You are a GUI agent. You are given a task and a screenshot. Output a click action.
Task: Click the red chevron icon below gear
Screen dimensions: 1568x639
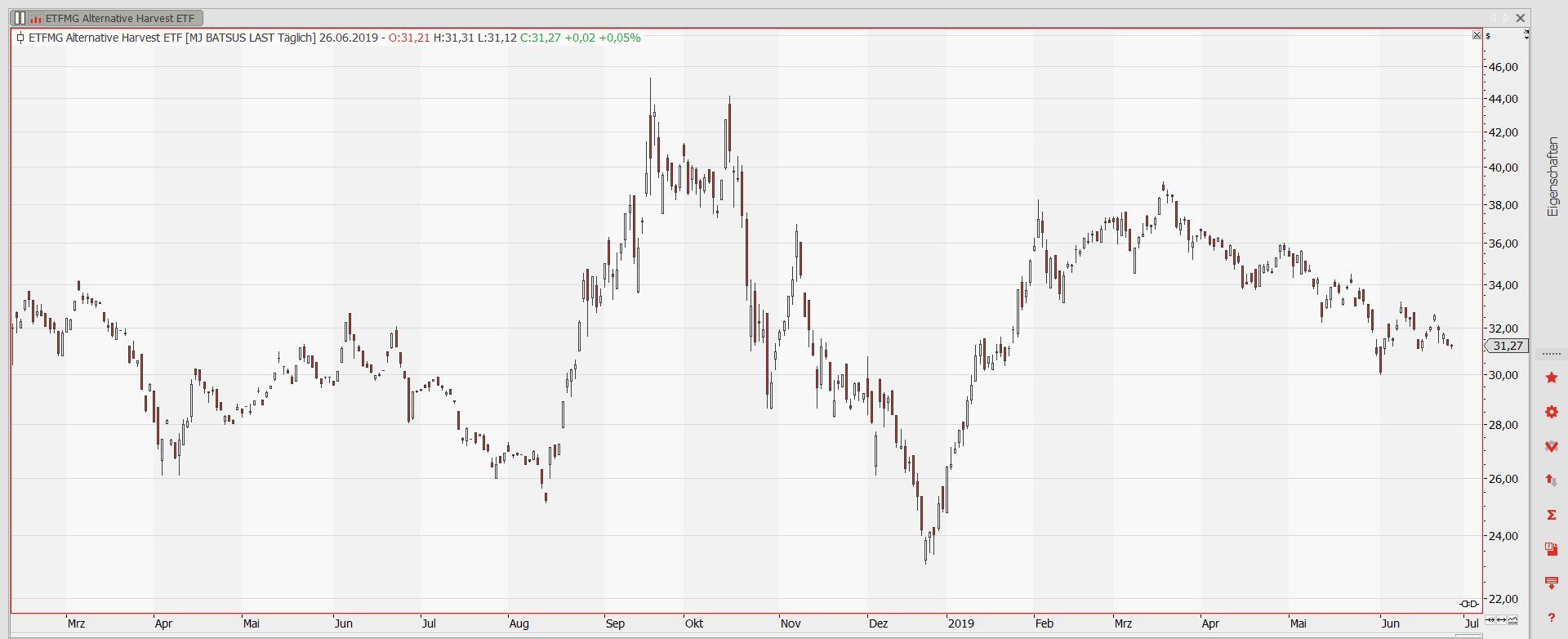tap(1551, 446)
